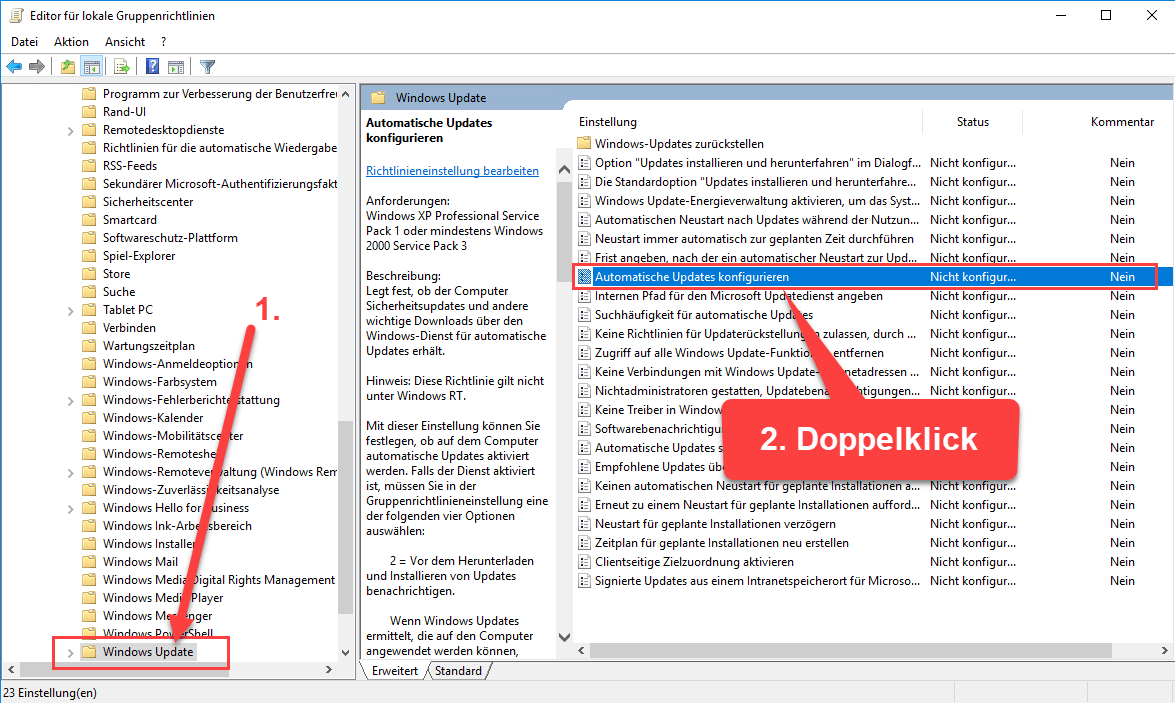Expand the Windows Update tree node
This screenshot has width=1175, height=703.
click(70, 652)
